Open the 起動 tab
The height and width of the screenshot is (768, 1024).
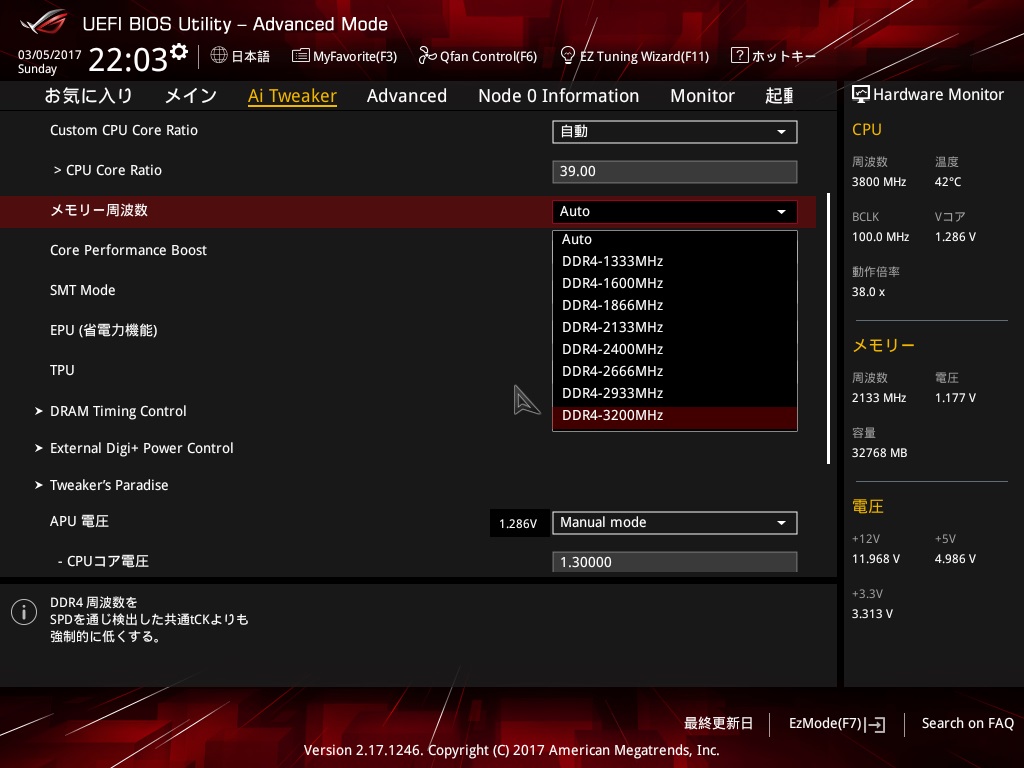(779, 96)
